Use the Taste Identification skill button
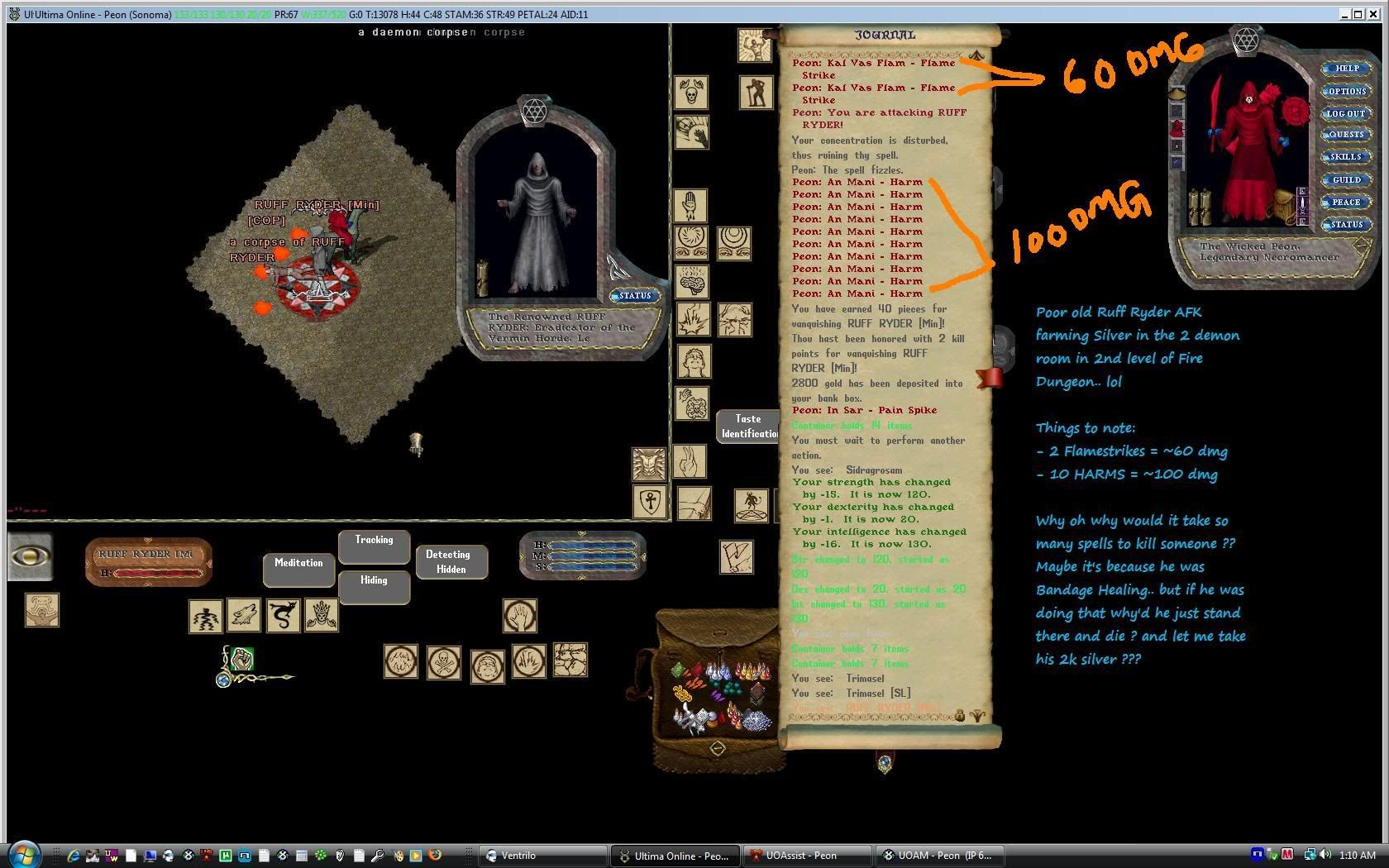The width and height of the screenshot is (1389, 868). [748, 427]
